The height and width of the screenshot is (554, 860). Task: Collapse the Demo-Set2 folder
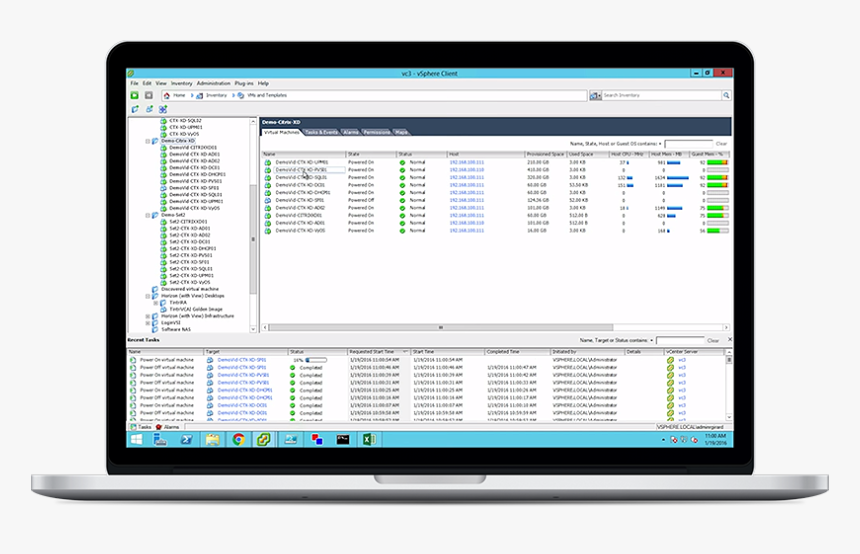coord(148,215)
